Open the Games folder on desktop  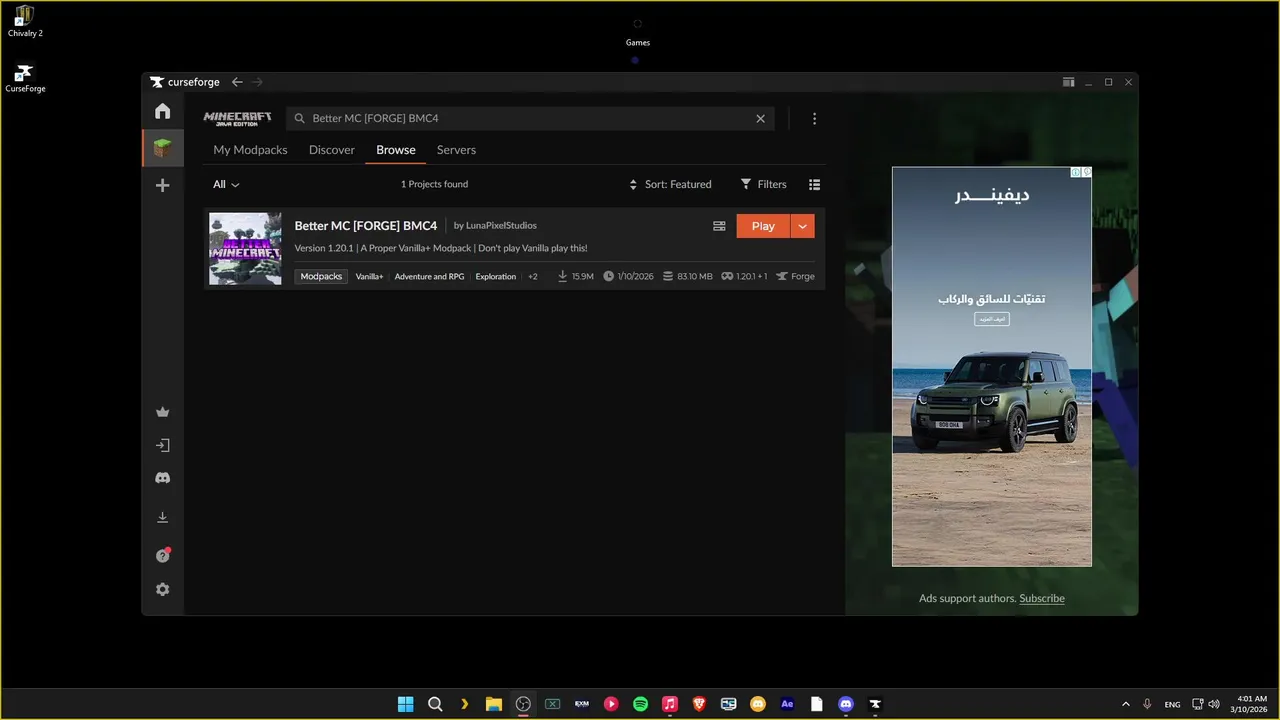pyautogui.click(x=638, y=30)
